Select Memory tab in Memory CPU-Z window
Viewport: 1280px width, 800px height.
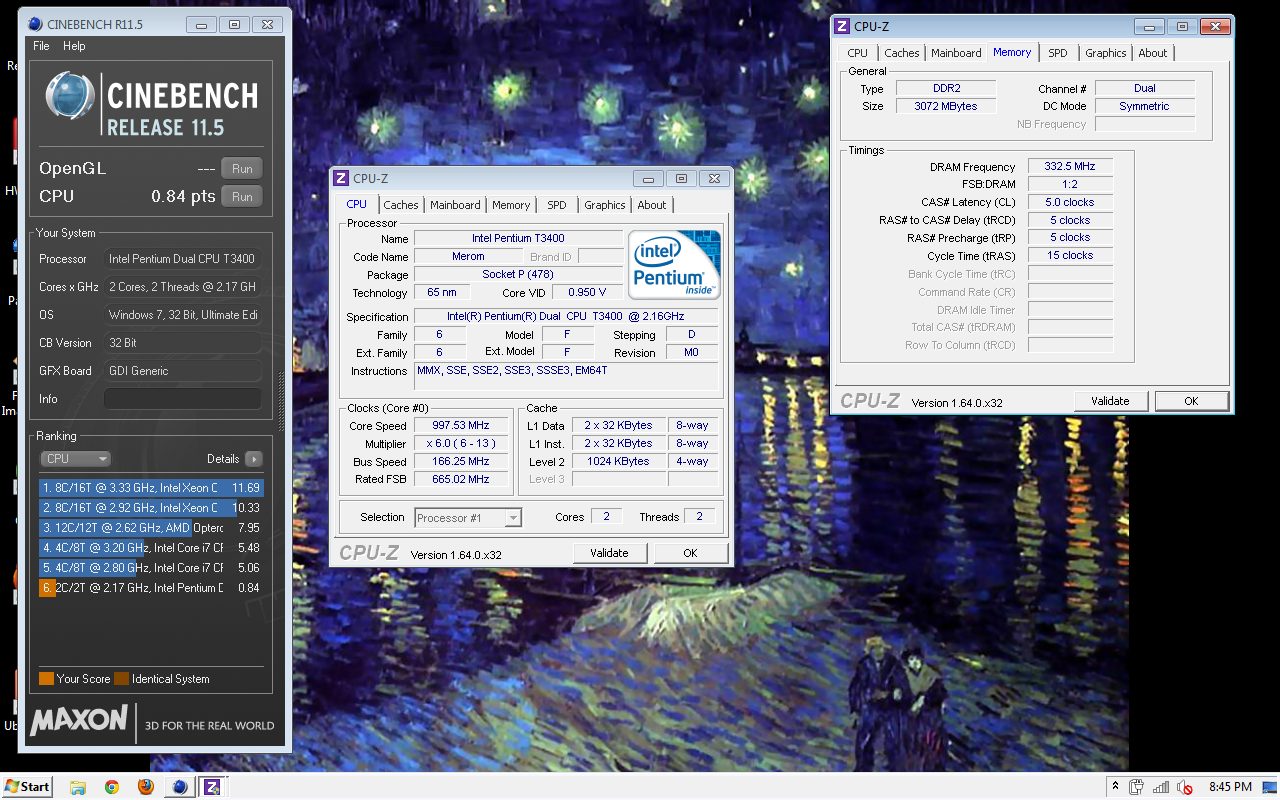[1012, 52]
